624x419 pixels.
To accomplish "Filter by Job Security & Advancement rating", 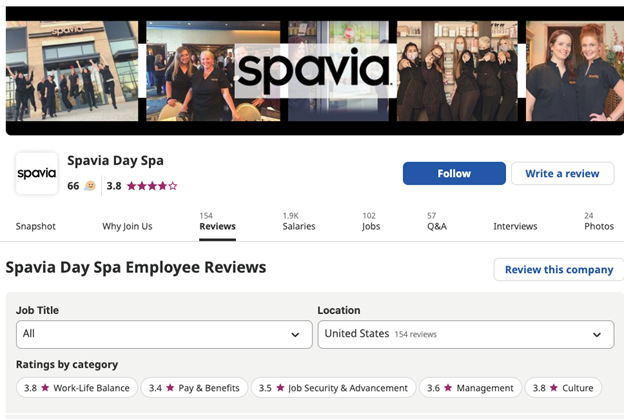I will tap(333, 388).
